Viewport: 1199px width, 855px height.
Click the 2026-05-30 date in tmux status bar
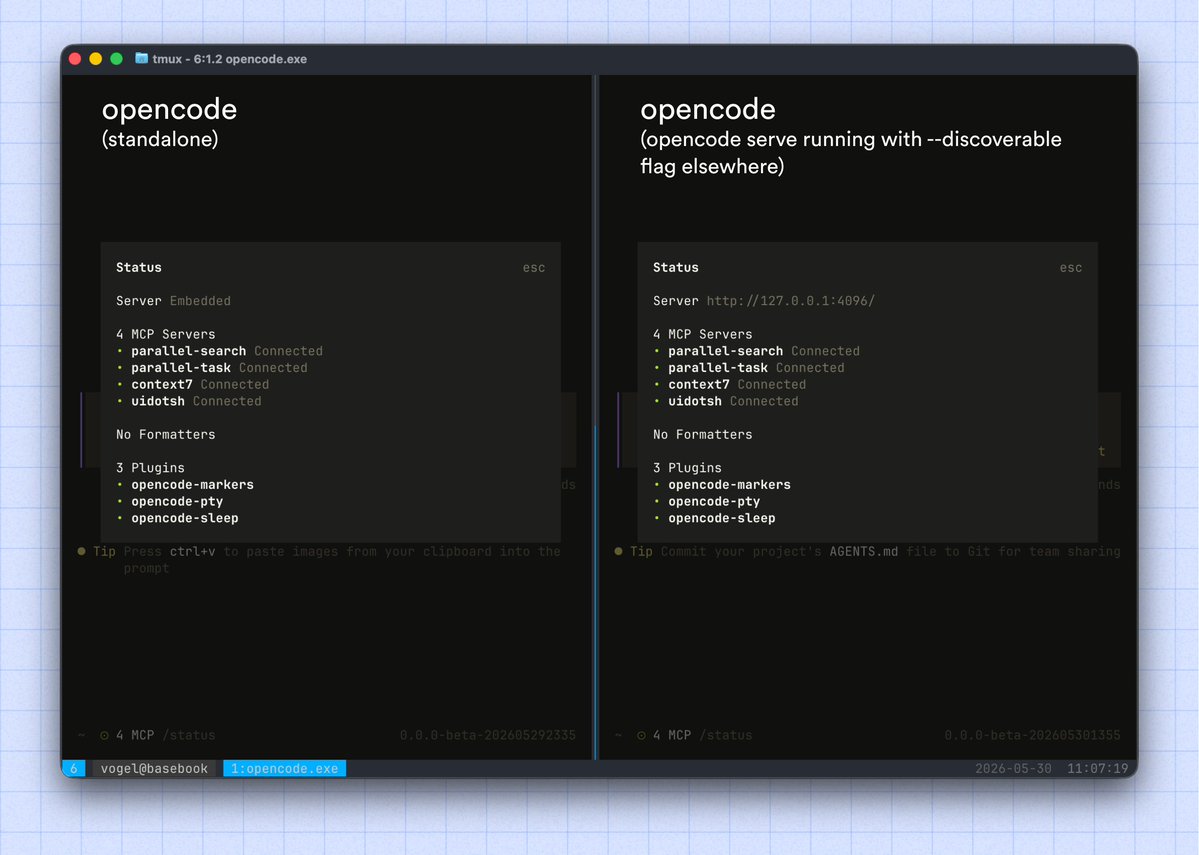(x=1013, y=769)
